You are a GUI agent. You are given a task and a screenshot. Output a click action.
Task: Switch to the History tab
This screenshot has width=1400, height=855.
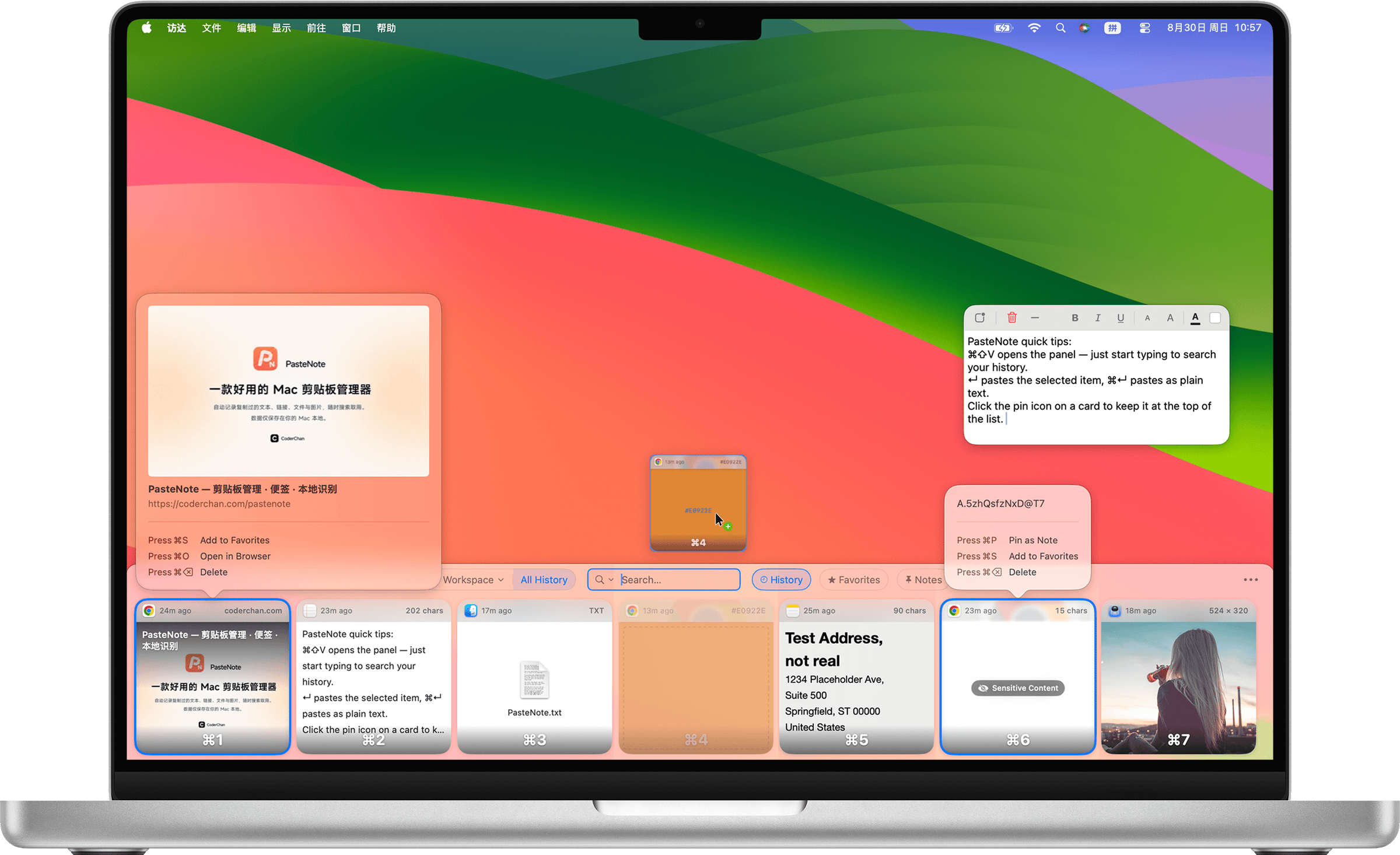tap(781, 580)
